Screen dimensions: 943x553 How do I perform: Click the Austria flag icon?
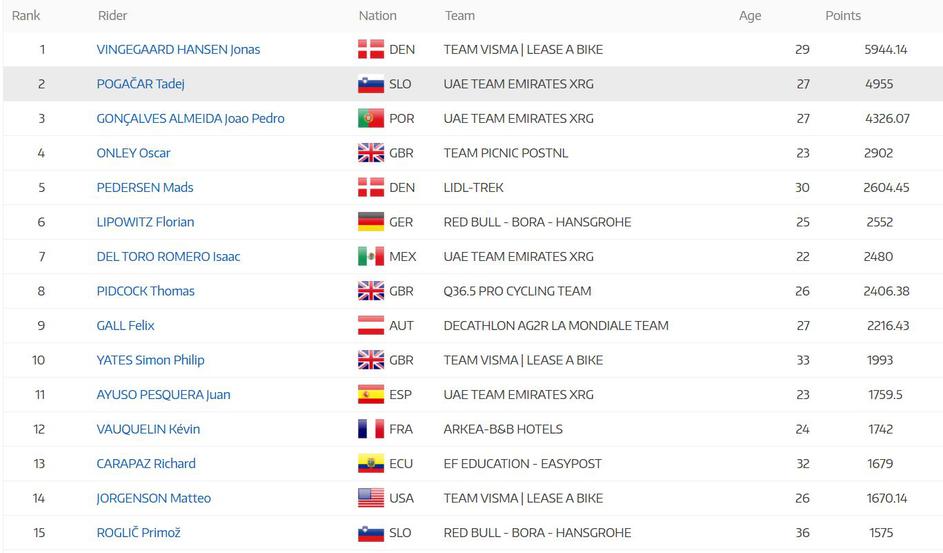coord(371,326)
